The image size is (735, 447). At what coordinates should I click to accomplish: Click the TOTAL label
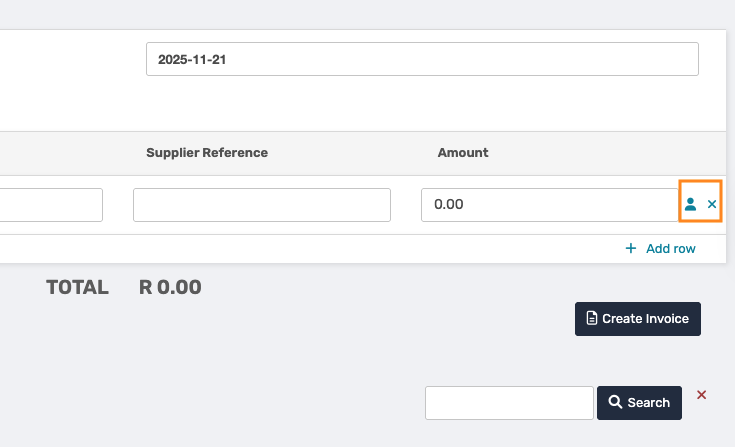click(x=77, y=287)
